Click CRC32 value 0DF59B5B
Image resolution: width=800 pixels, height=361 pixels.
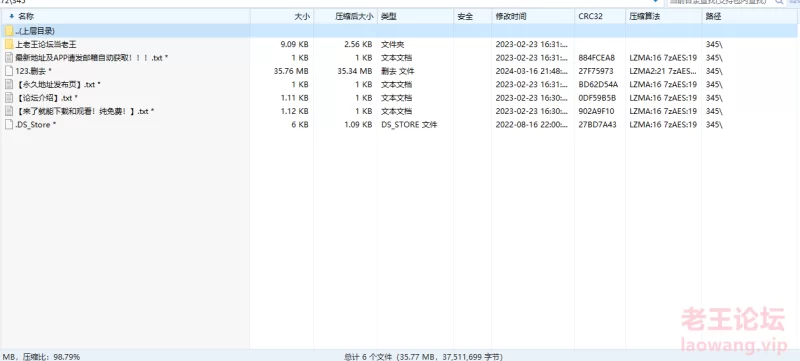[x=597, y=97]
